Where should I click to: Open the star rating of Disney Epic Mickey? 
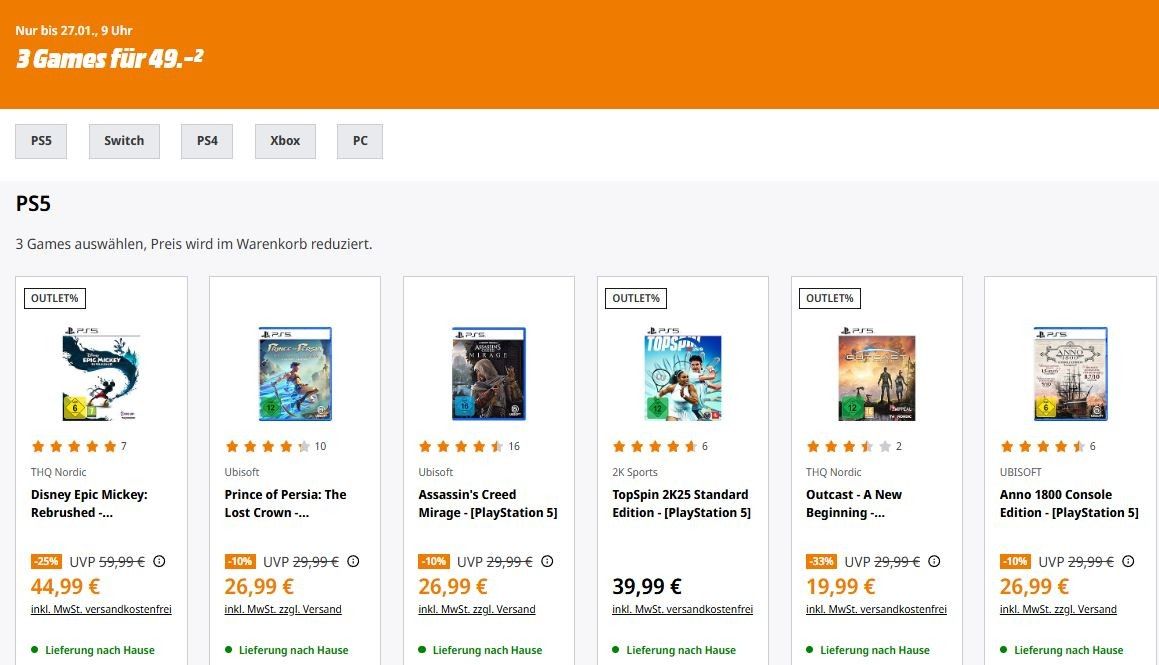(73, 446)
